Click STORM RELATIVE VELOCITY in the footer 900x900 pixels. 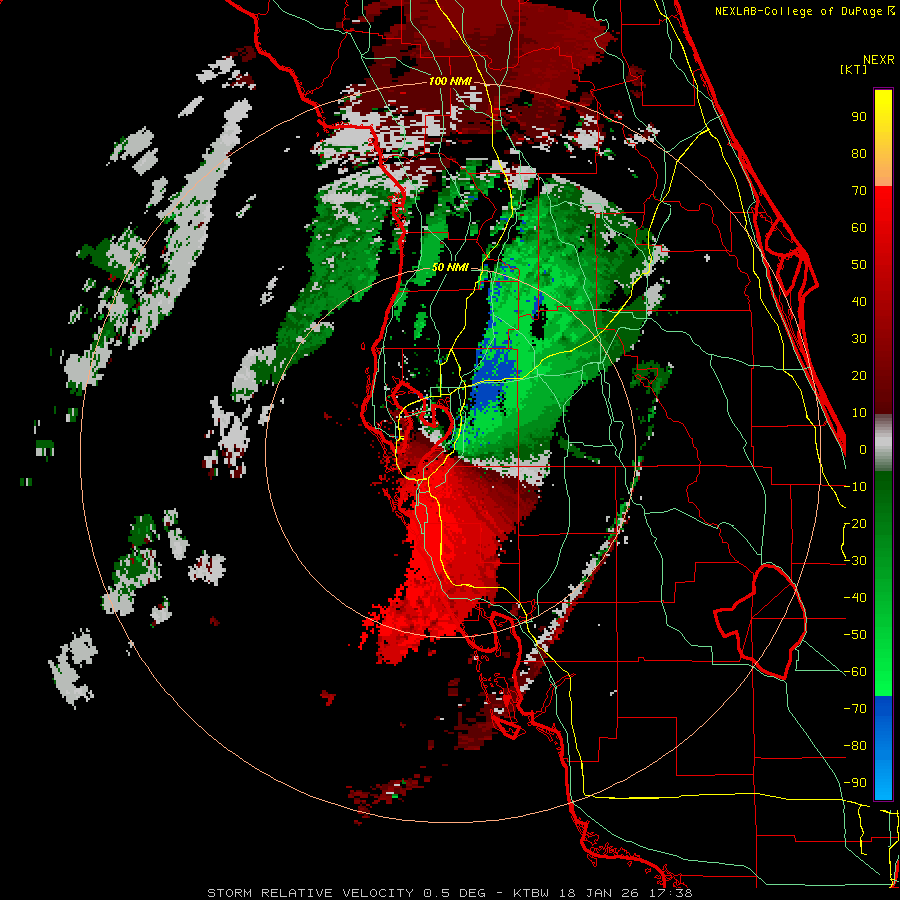312,893
